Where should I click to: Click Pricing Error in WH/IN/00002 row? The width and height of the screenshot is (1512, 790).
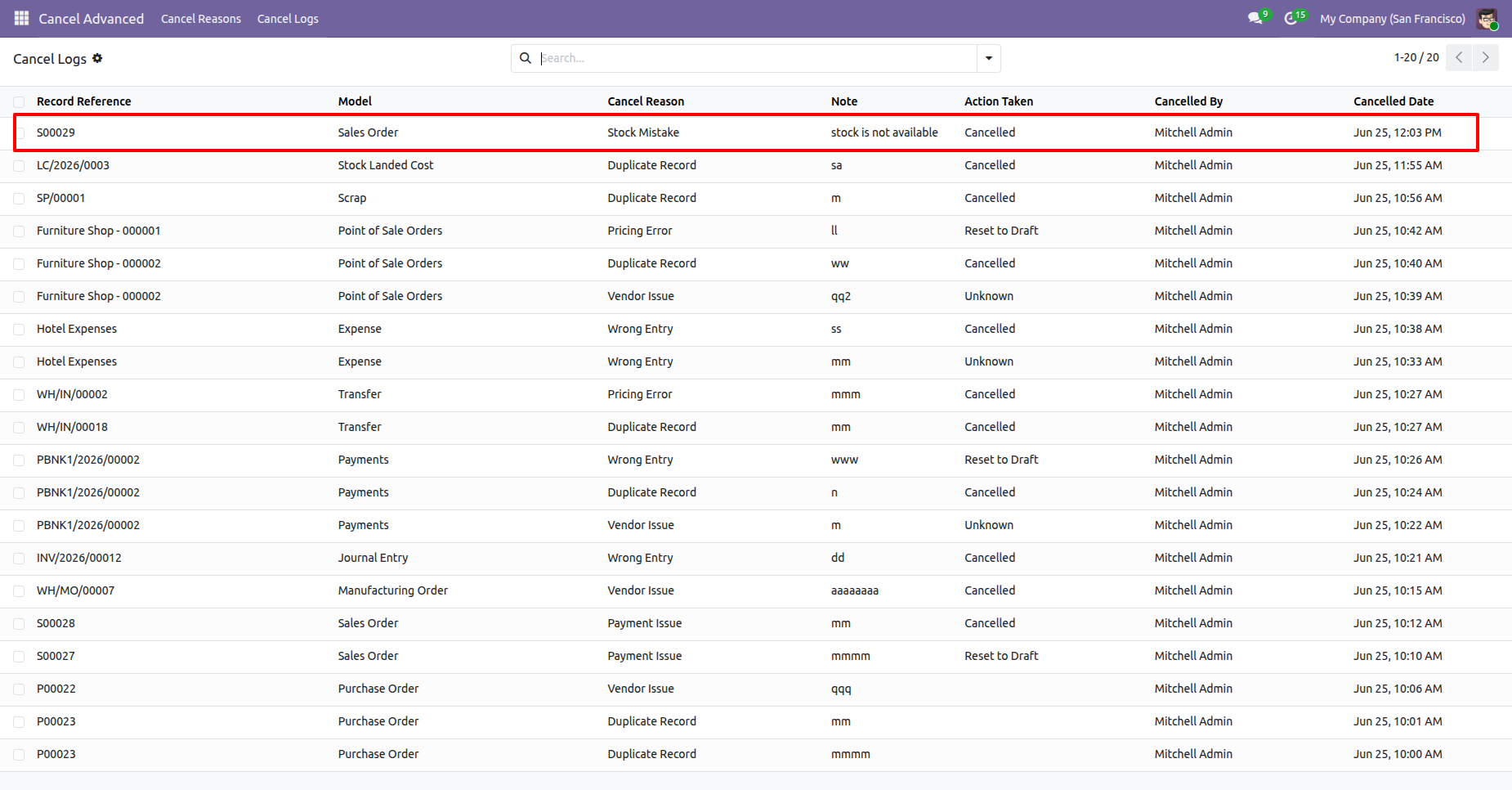pos(640,394)
